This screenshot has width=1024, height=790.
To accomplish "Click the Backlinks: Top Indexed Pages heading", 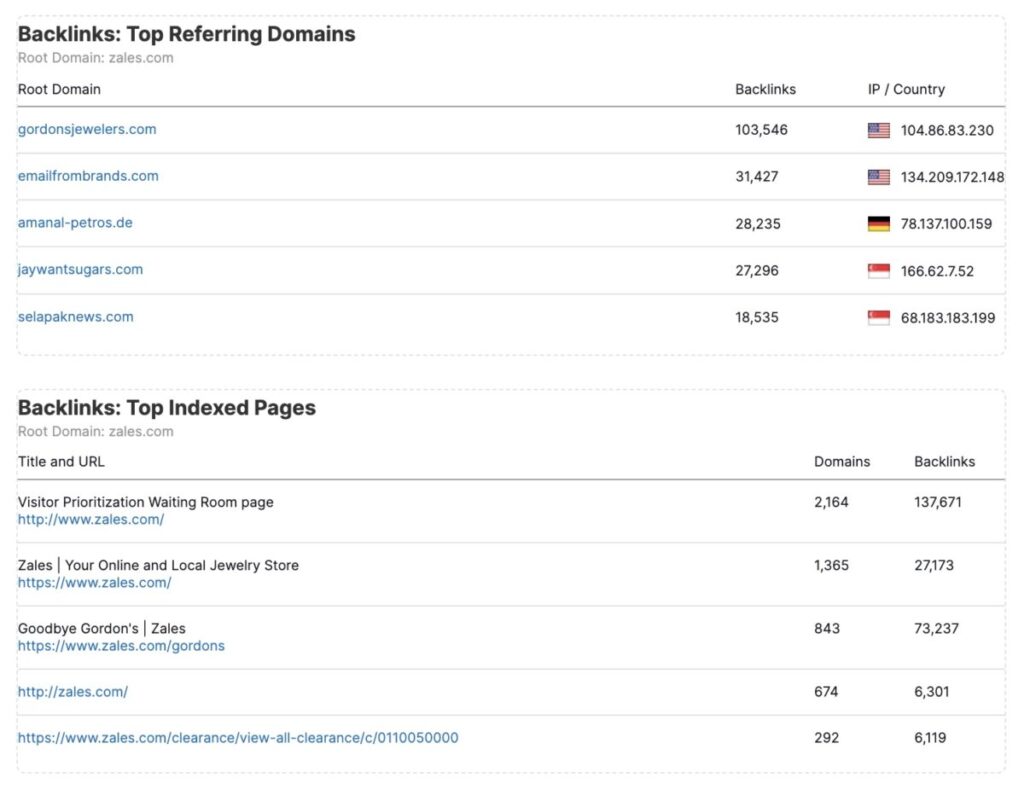I will coord(167,407).
